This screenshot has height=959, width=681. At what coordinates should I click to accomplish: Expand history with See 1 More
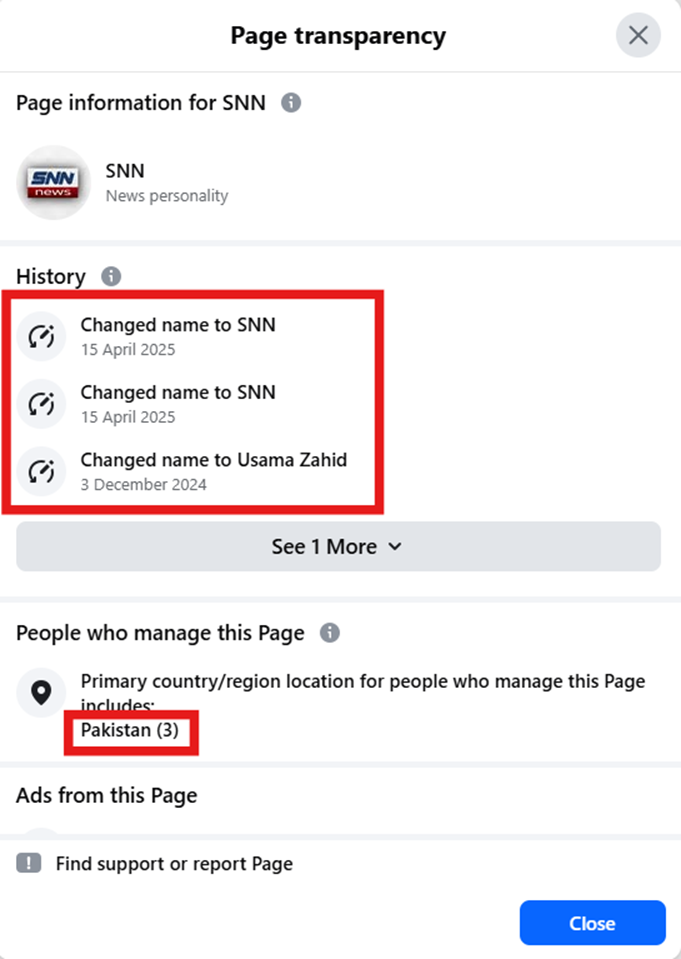(x=338, y=546)
